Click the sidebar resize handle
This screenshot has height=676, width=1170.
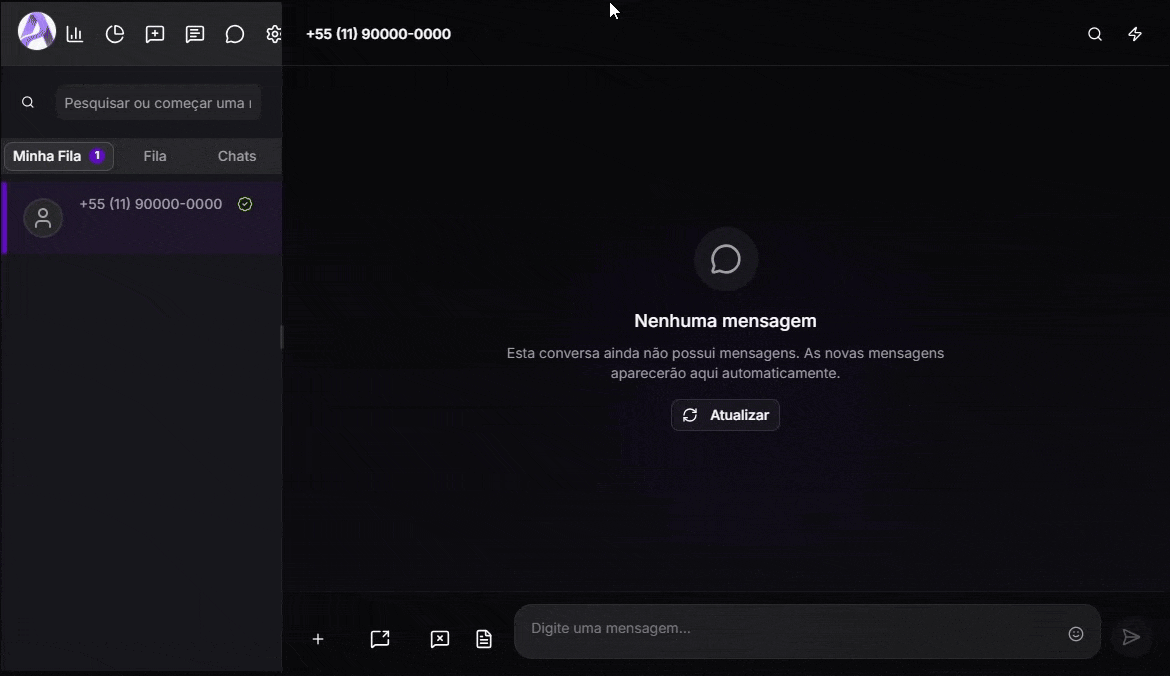pos(281,337)
